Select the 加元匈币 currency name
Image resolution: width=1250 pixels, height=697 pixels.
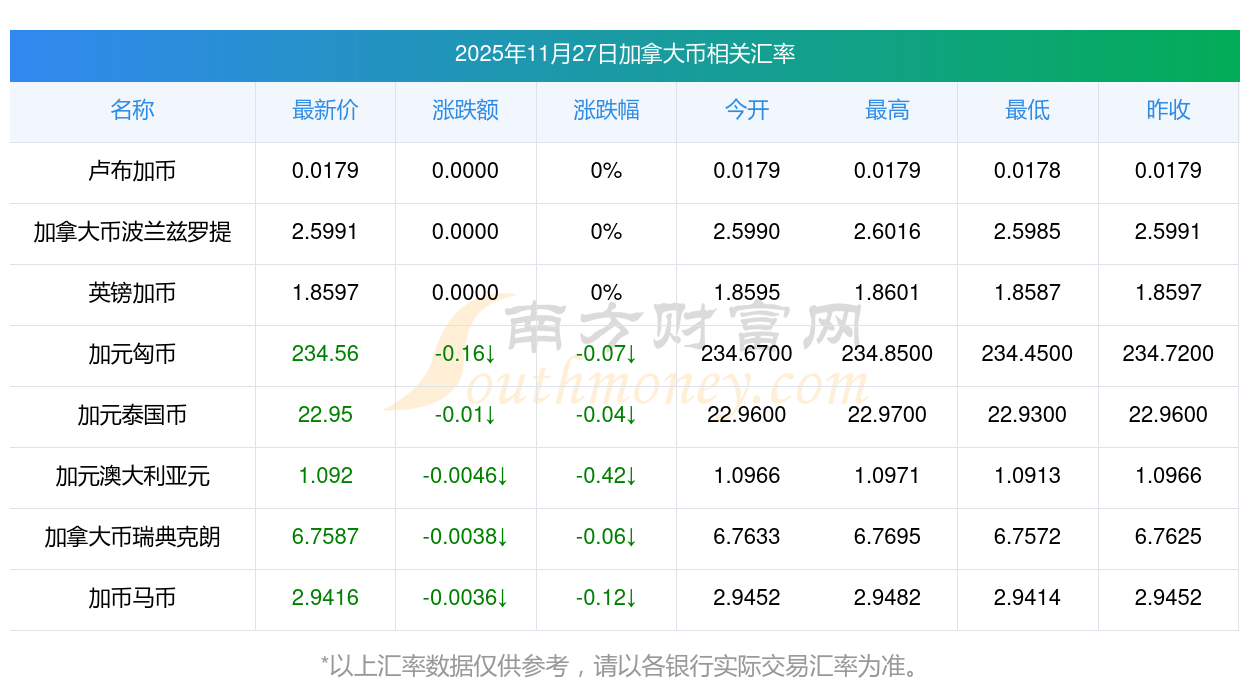132,354
